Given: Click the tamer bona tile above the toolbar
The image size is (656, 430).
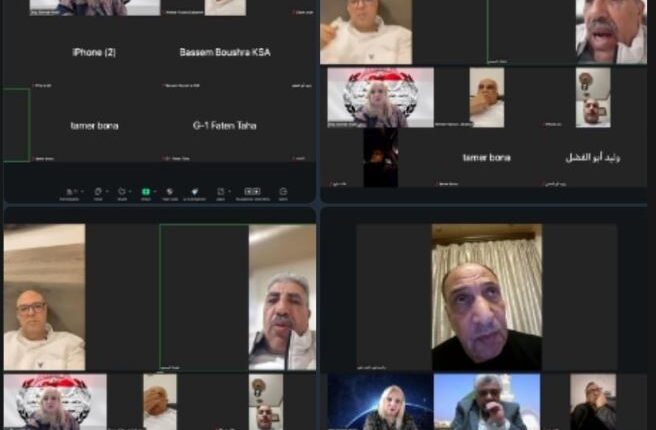Looking at the screenshot, I should tap(94, 125).
